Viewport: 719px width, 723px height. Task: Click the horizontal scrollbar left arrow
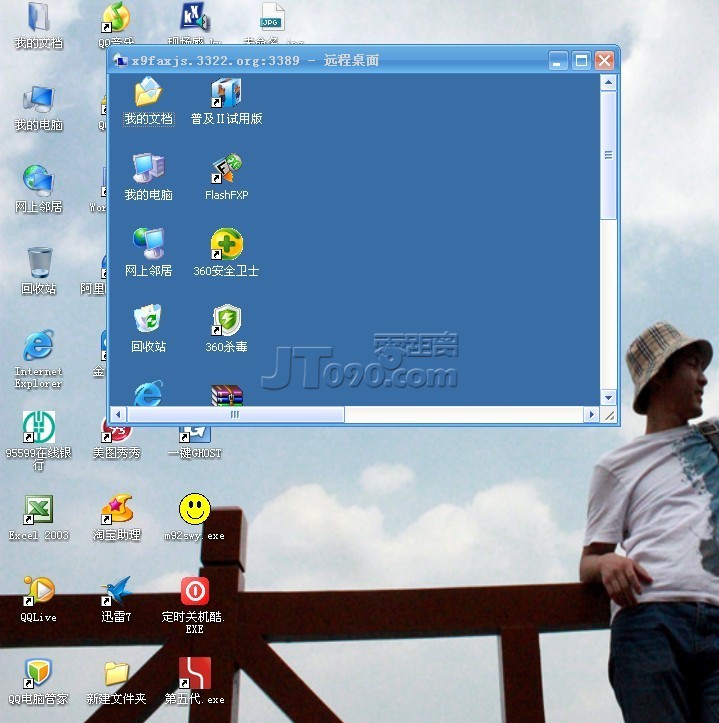(x=118, y=414)
